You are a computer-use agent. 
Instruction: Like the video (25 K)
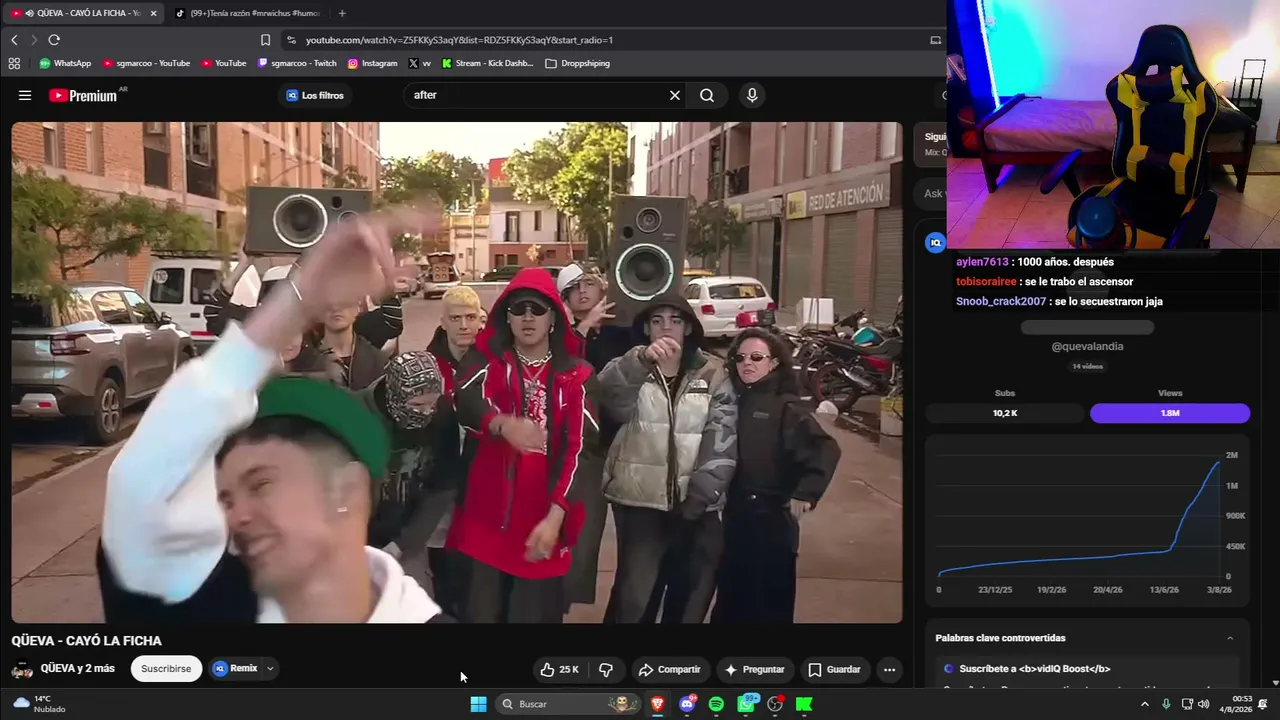pyautogui.click(x=559, y=669)
